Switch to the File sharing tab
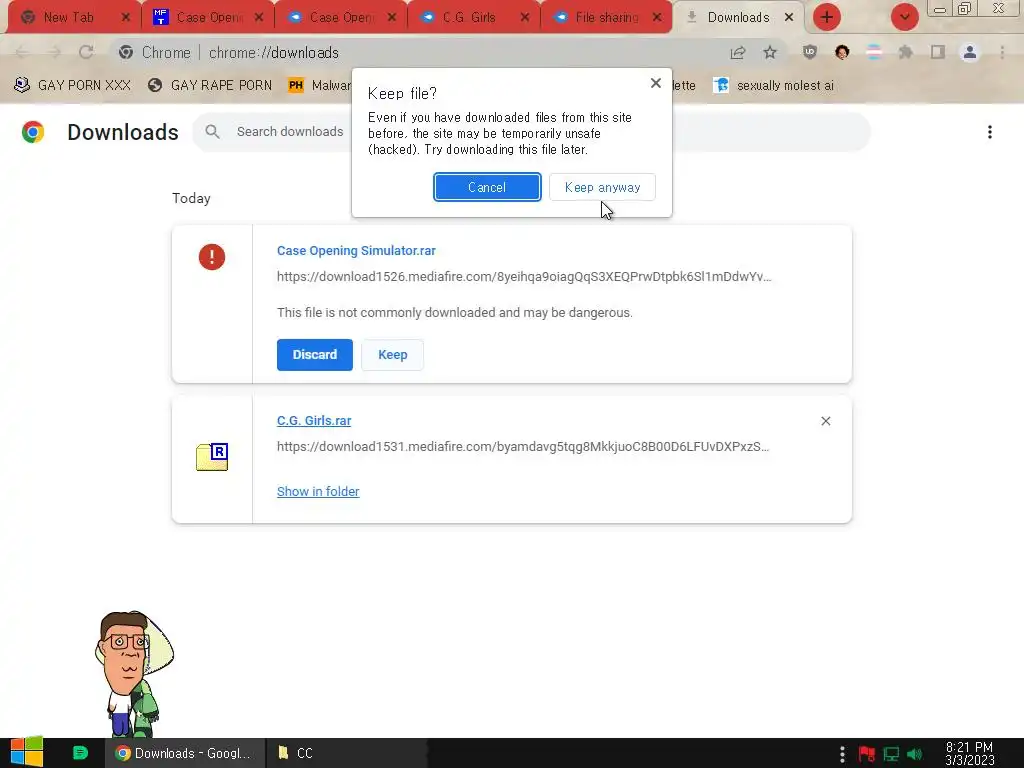The image size is (1024, 768). coord(607,18)
